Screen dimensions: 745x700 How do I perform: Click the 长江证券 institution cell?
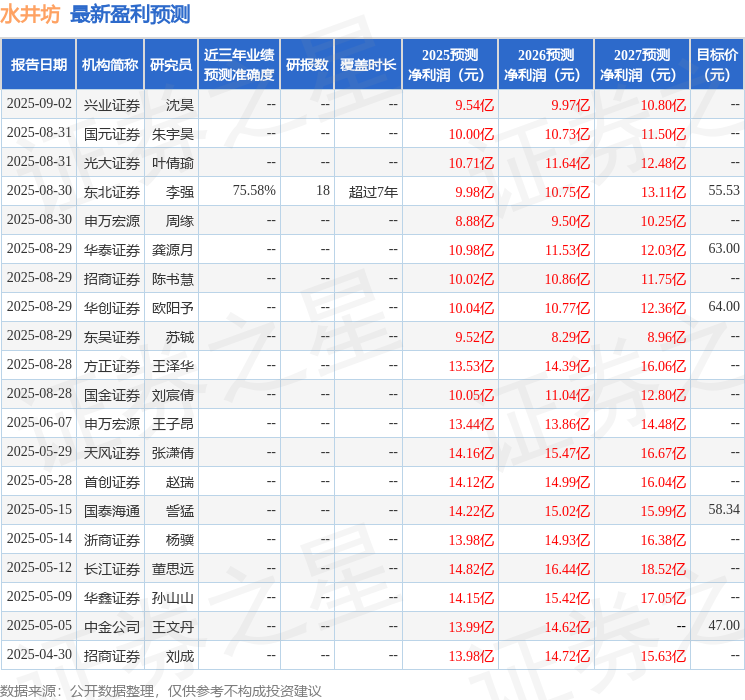coord(112,569)
